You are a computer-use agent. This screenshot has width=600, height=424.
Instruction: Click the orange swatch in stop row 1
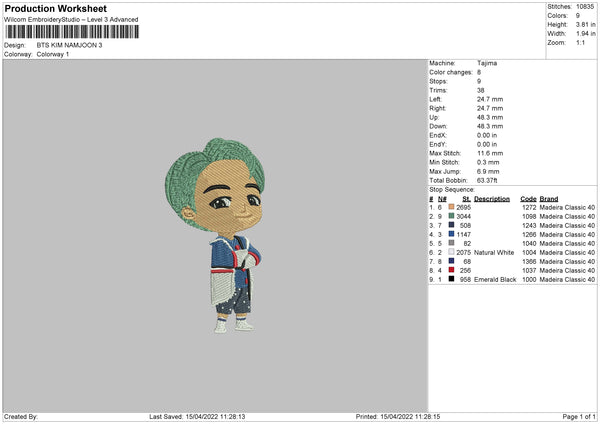click(x=451, y=207)
